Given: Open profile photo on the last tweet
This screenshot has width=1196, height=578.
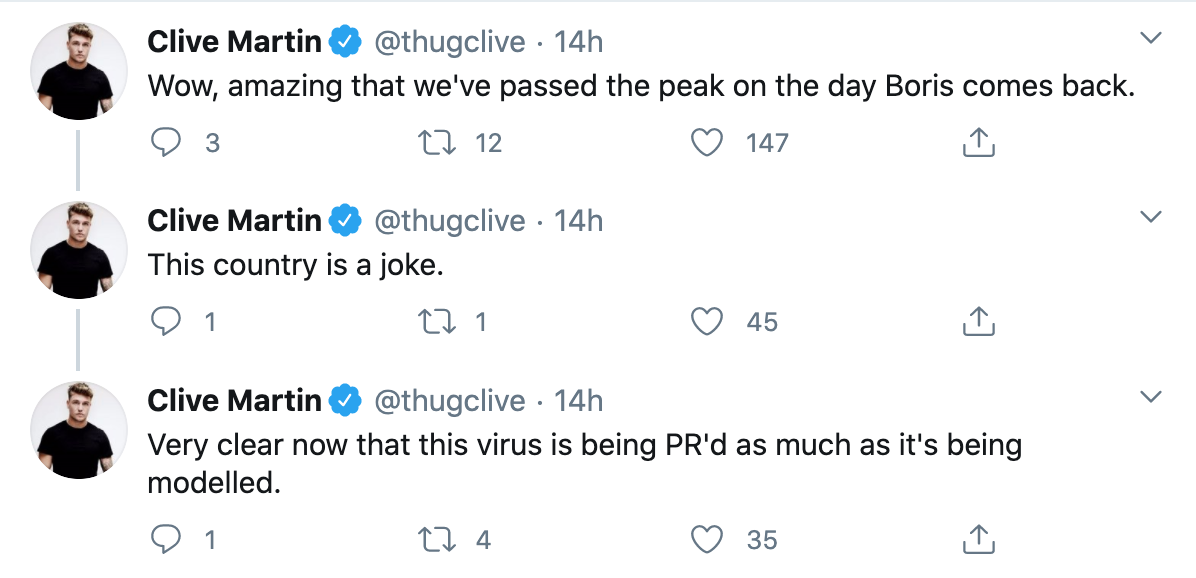Looking at the screenshot, I should [x=79, y=430].
